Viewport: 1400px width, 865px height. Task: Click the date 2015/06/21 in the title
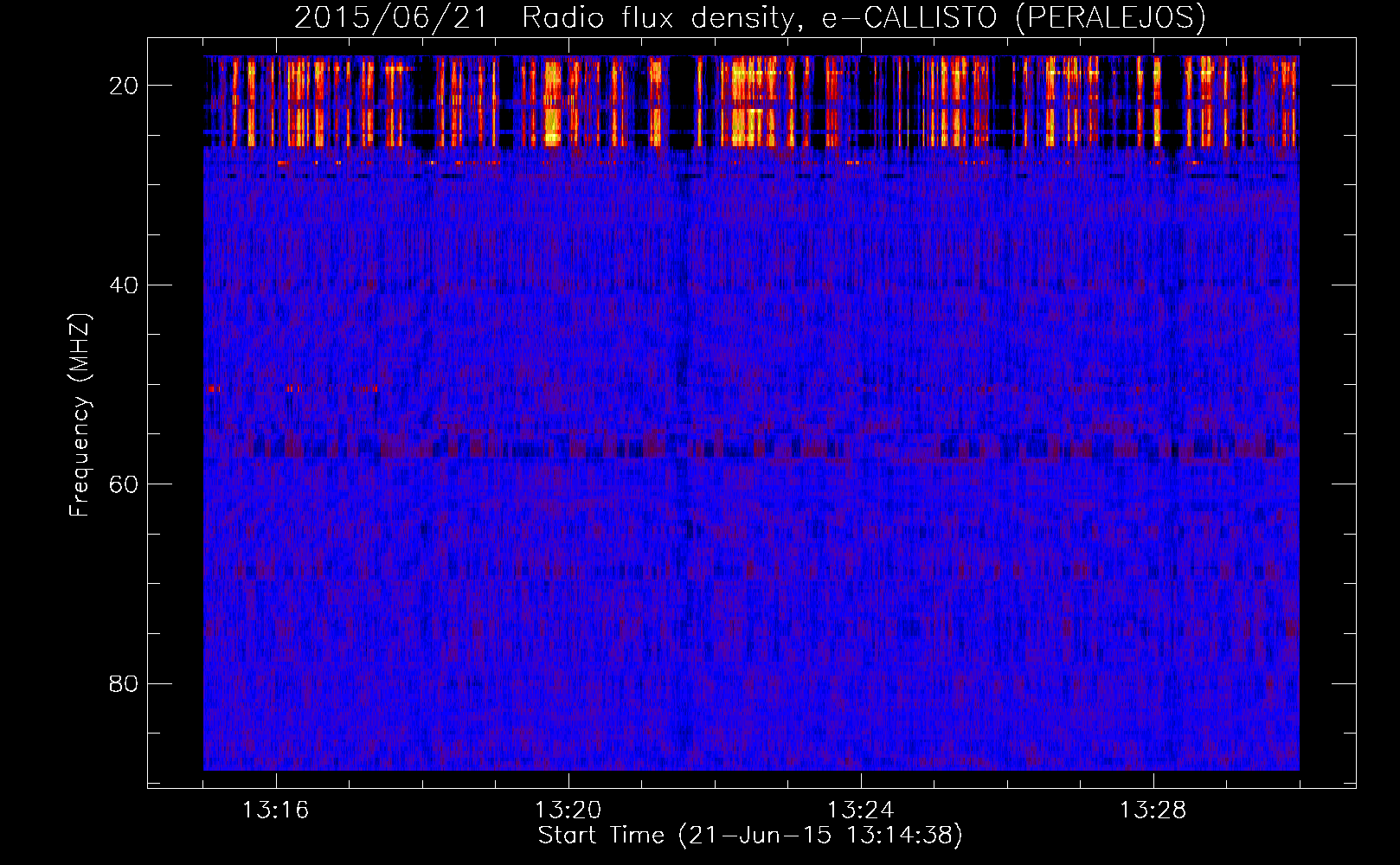click(x=391, y=17)
